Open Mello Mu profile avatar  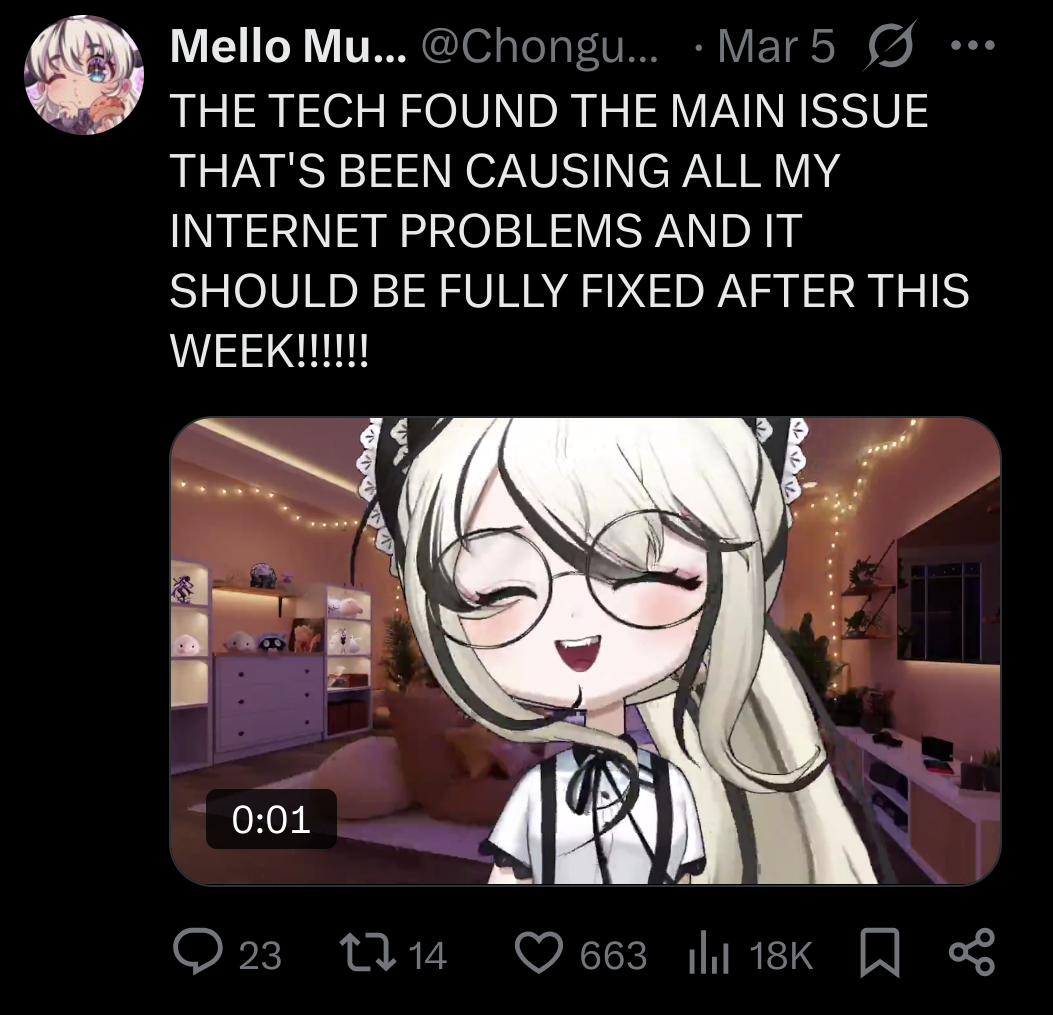click(x=85, y=75)
